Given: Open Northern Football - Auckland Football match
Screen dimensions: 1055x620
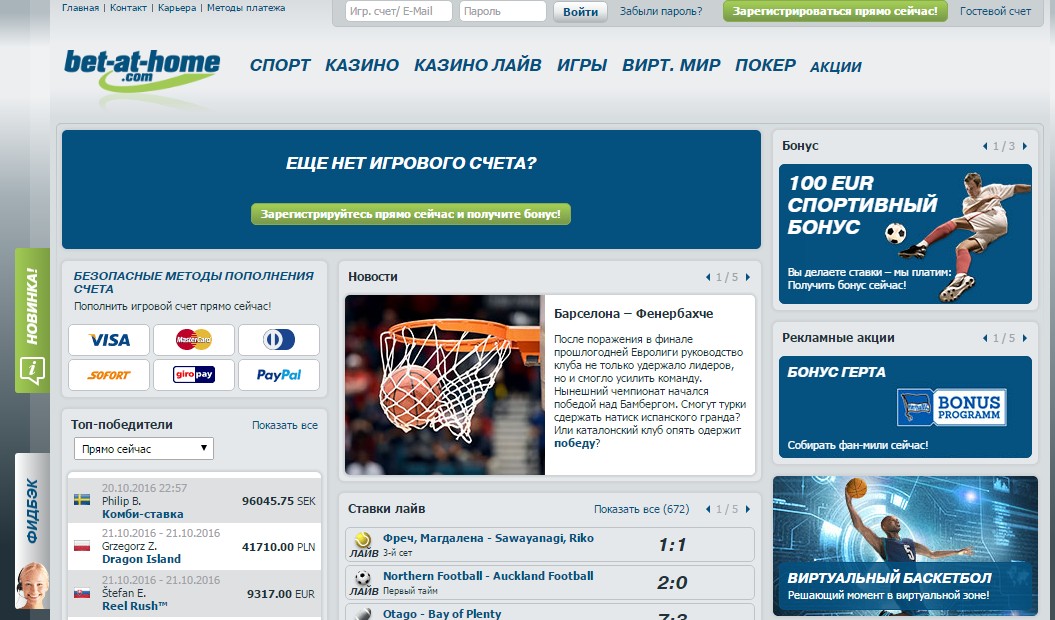Looking at the screenshot, I should point(488,576).
